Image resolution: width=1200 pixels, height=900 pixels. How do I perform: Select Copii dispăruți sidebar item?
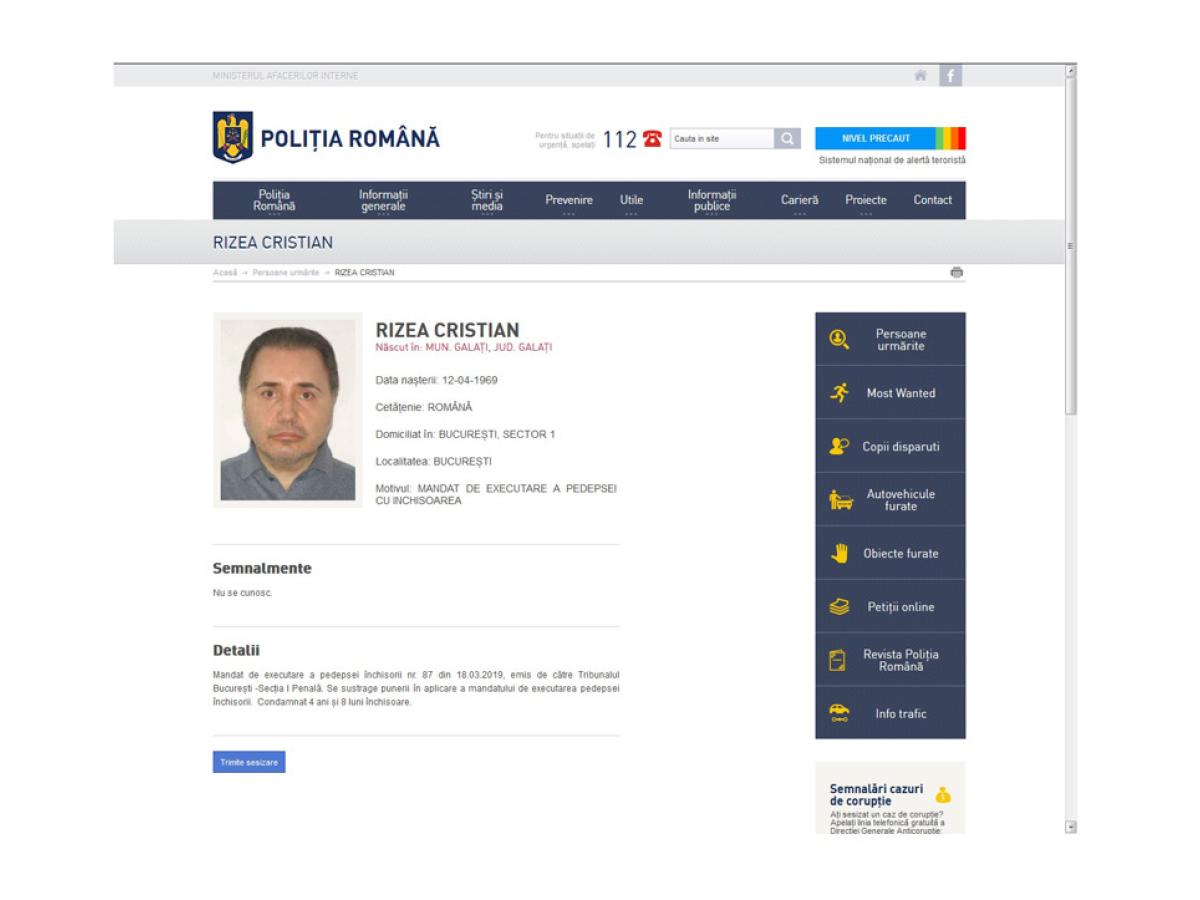coord(890,447)
